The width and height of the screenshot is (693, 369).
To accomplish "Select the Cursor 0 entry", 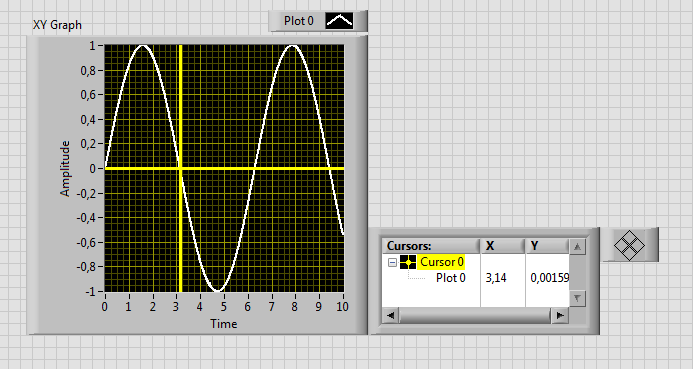I will (x=442, y=262).
